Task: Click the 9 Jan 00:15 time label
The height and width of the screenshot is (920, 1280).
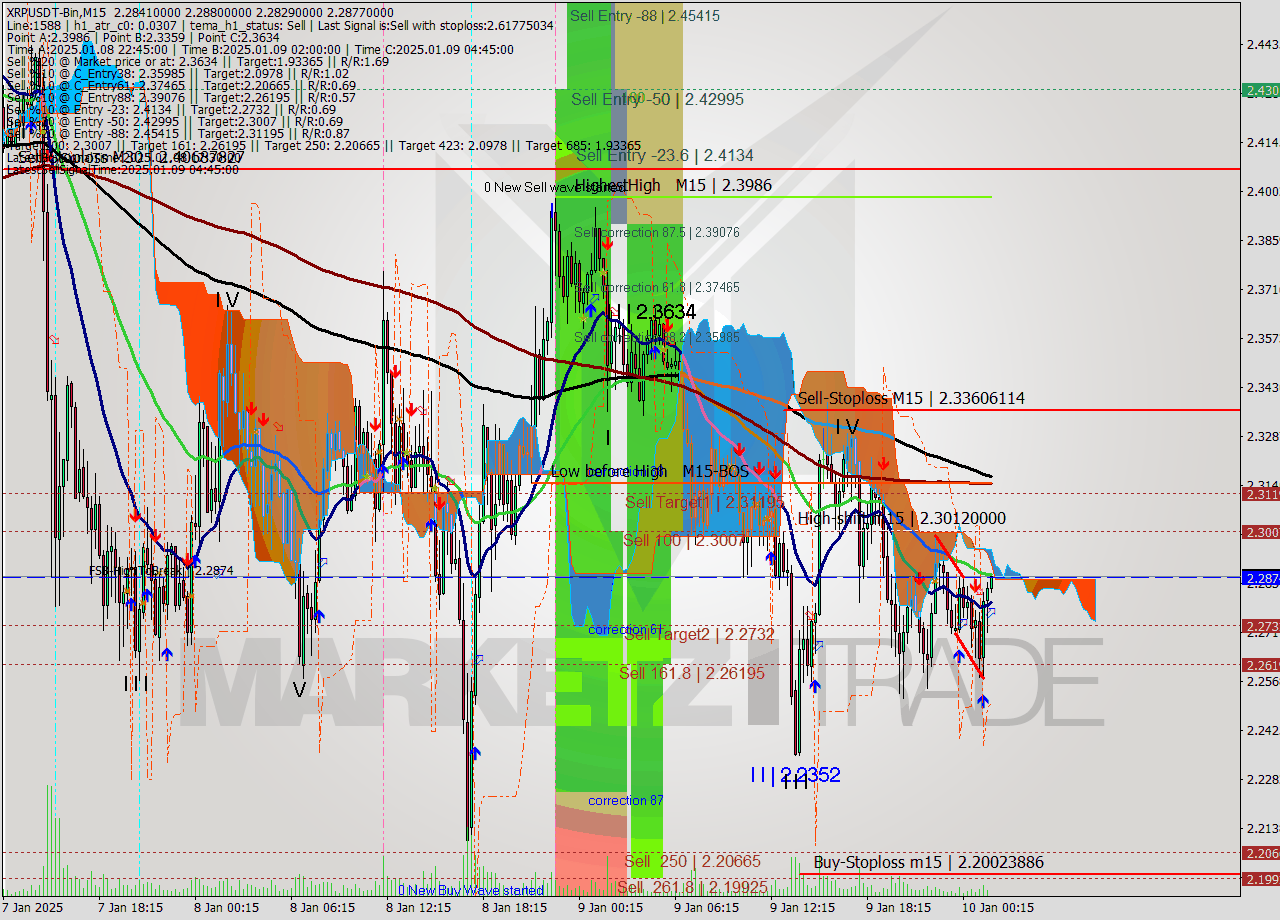Action: point(610,908)
